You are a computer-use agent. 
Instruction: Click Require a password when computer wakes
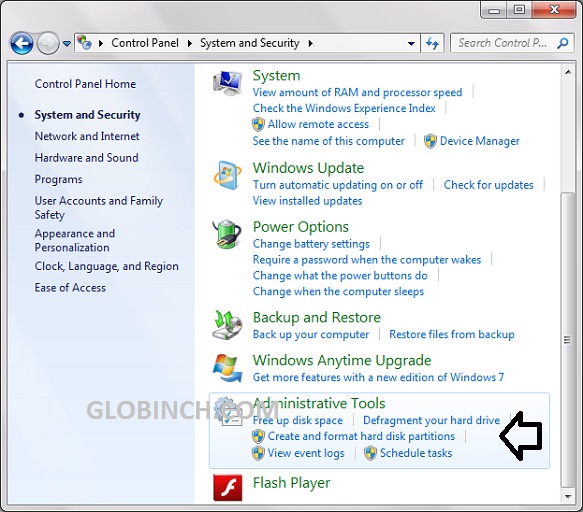(367, 260)
